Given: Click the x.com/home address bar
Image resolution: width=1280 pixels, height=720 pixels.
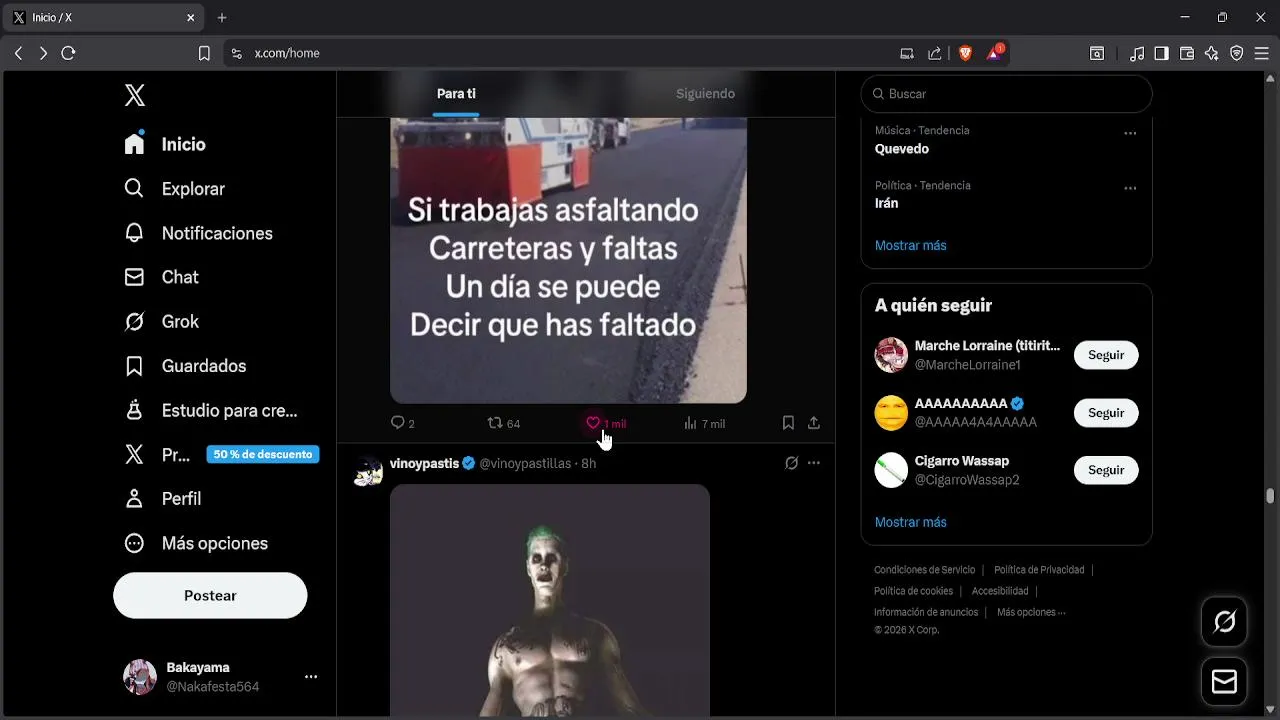Looking at the screenshot, I should coord(287,53).
